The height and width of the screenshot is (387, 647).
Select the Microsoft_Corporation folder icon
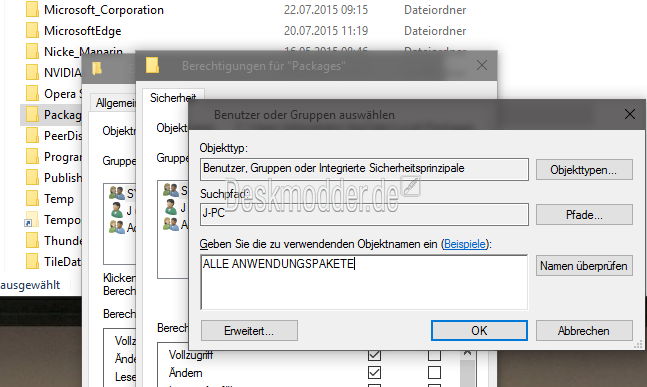(x=32, y=9)
